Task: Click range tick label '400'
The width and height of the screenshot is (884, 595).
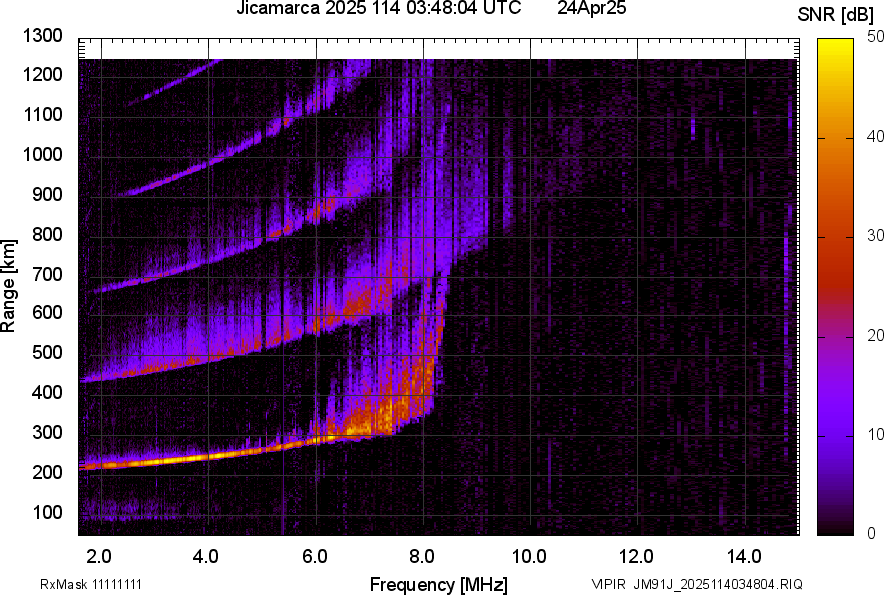Action: (x=47, y=392)
